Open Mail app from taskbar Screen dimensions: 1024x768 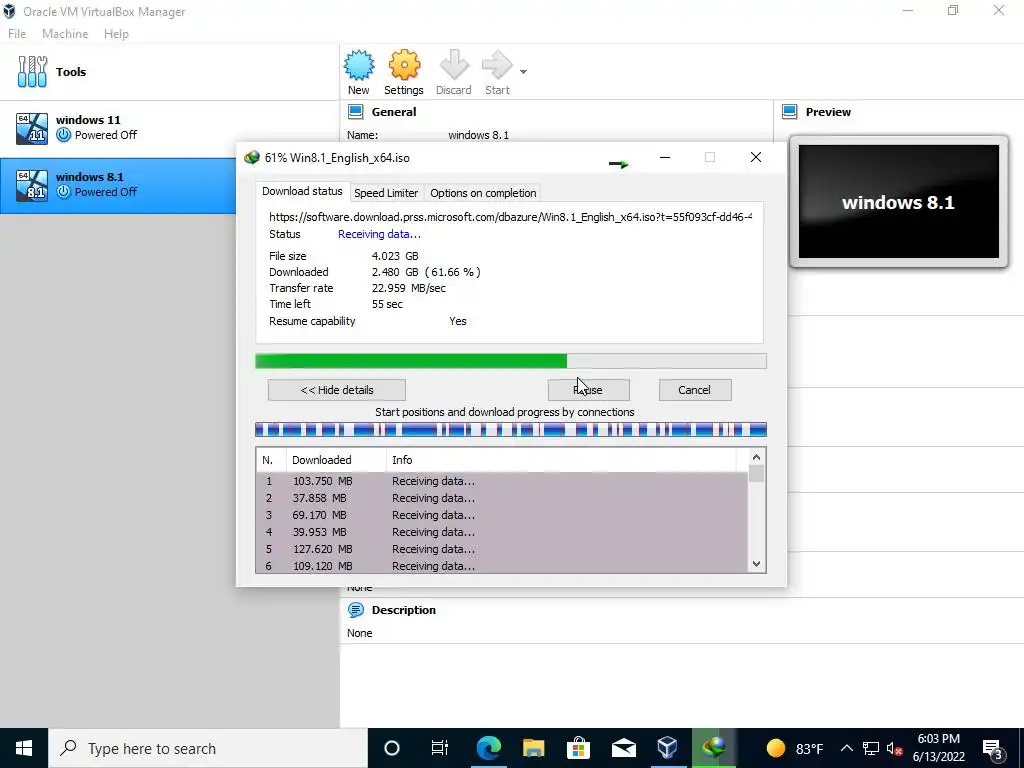[624, 748]
